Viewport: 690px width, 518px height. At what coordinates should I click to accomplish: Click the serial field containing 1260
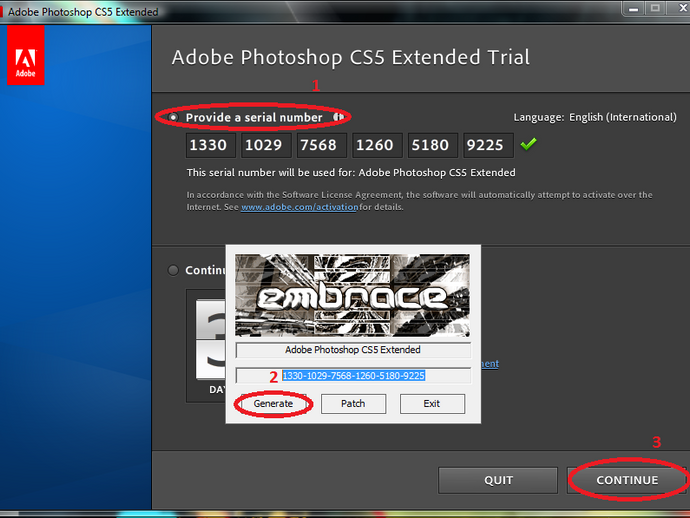(377, 145)
